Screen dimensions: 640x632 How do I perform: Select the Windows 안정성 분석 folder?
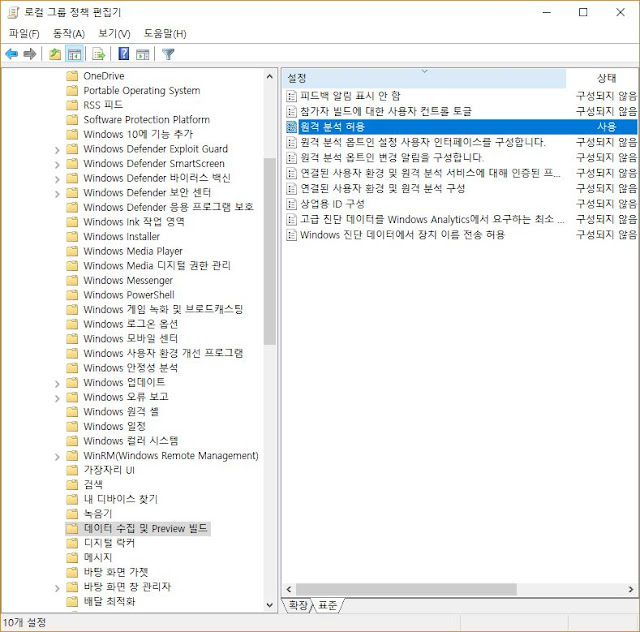[x=131, y=368]
